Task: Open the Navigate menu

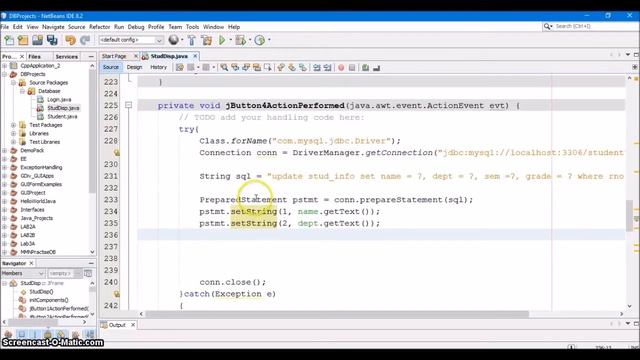Action: 53,27
